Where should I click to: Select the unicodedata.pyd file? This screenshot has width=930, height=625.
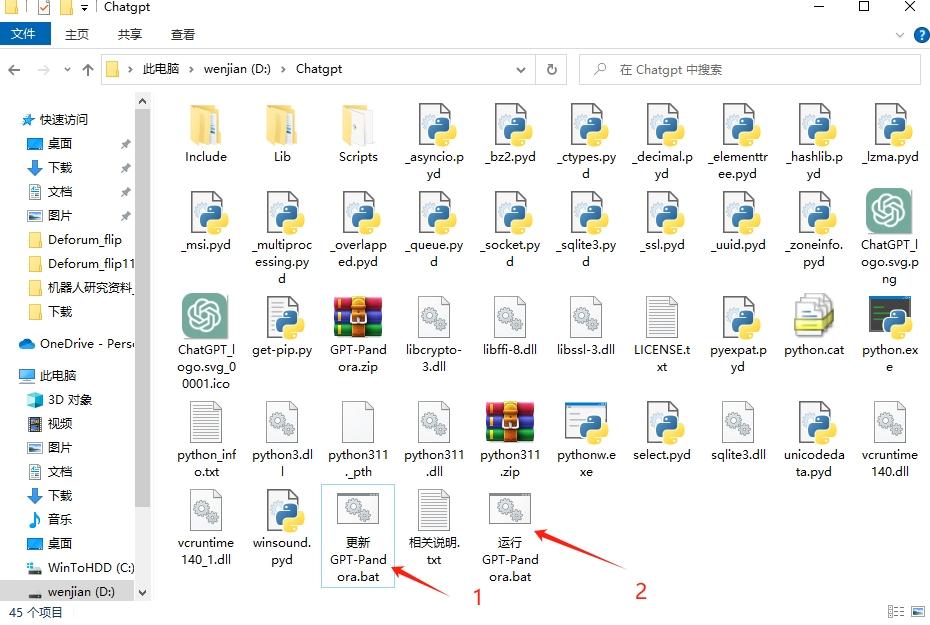click(814, 440)
